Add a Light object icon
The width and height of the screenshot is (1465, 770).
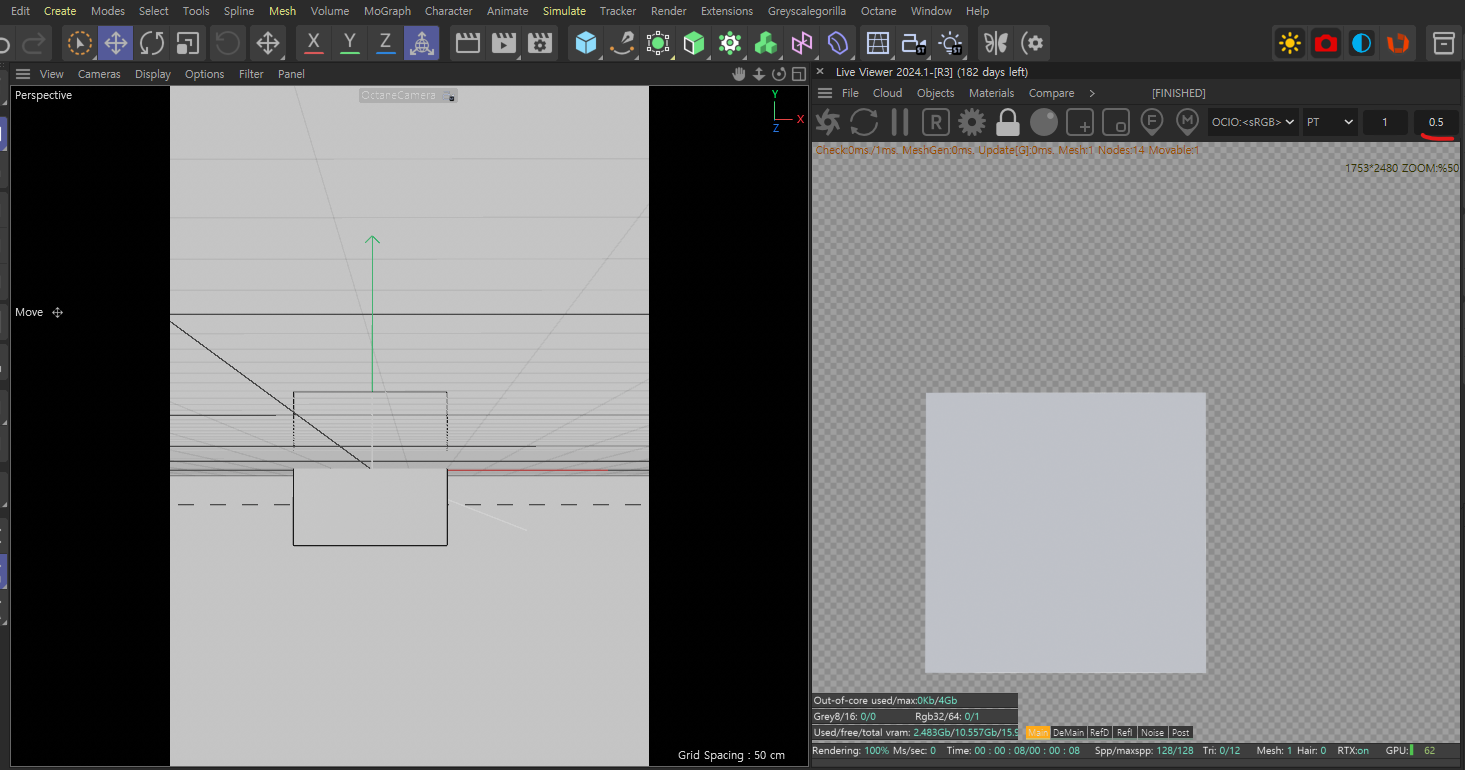point(950,43)
